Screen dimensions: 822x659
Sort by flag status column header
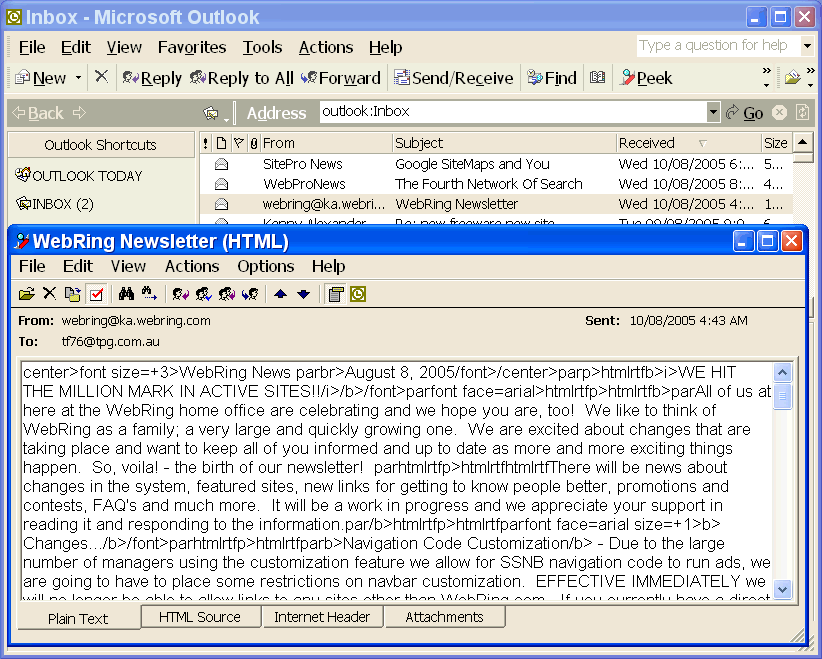click(239, 143)
